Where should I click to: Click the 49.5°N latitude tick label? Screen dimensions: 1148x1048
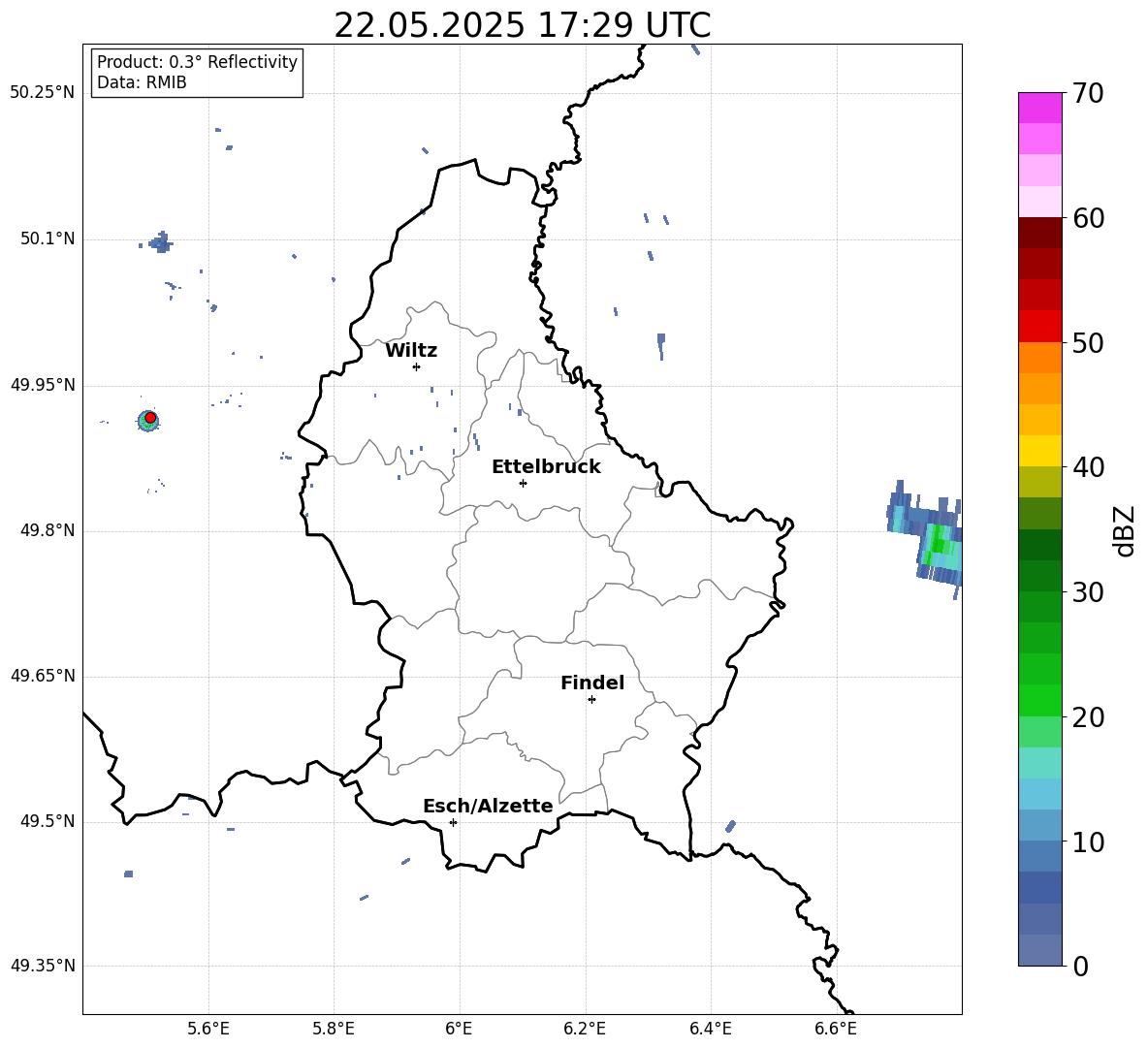[47, 821]
